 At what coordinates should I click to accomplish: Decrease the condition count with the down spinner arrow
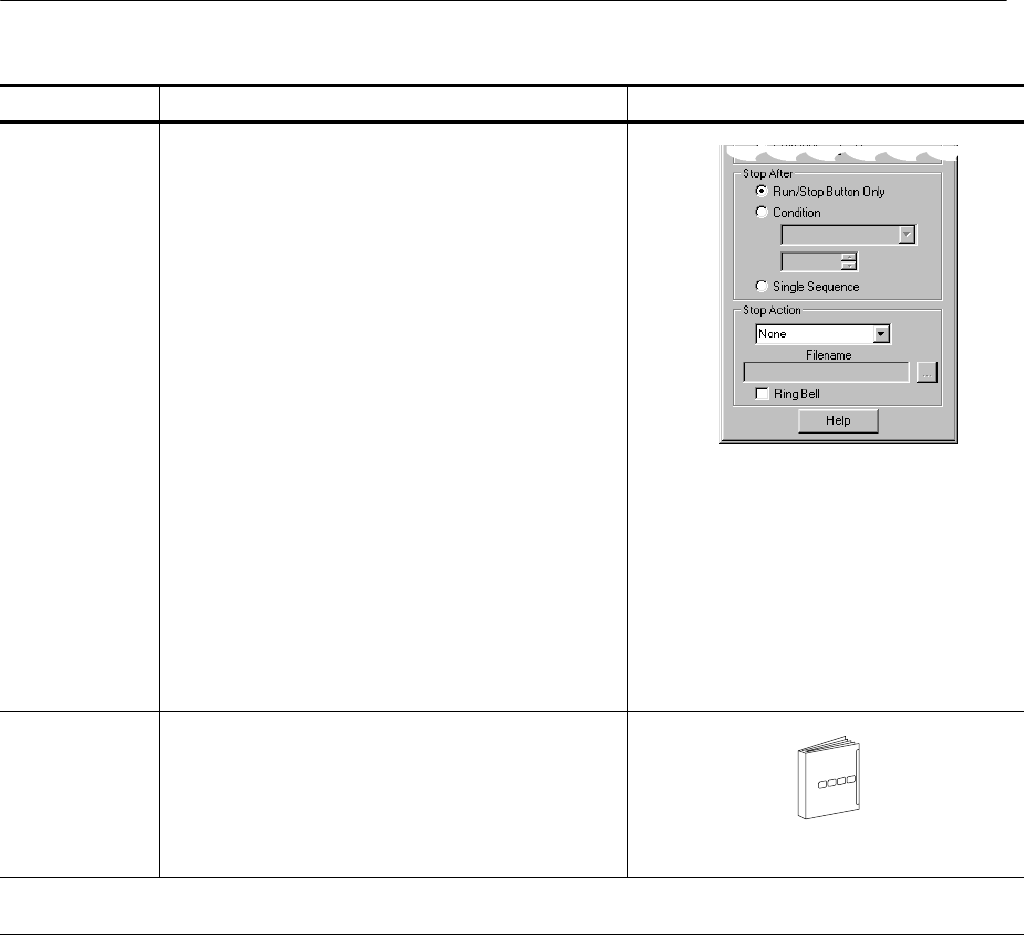tap(848, 266)
